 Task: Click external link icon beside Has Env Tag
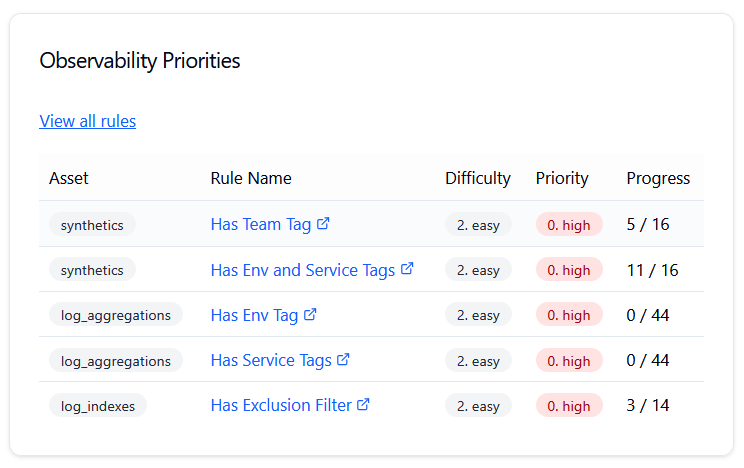310,314
